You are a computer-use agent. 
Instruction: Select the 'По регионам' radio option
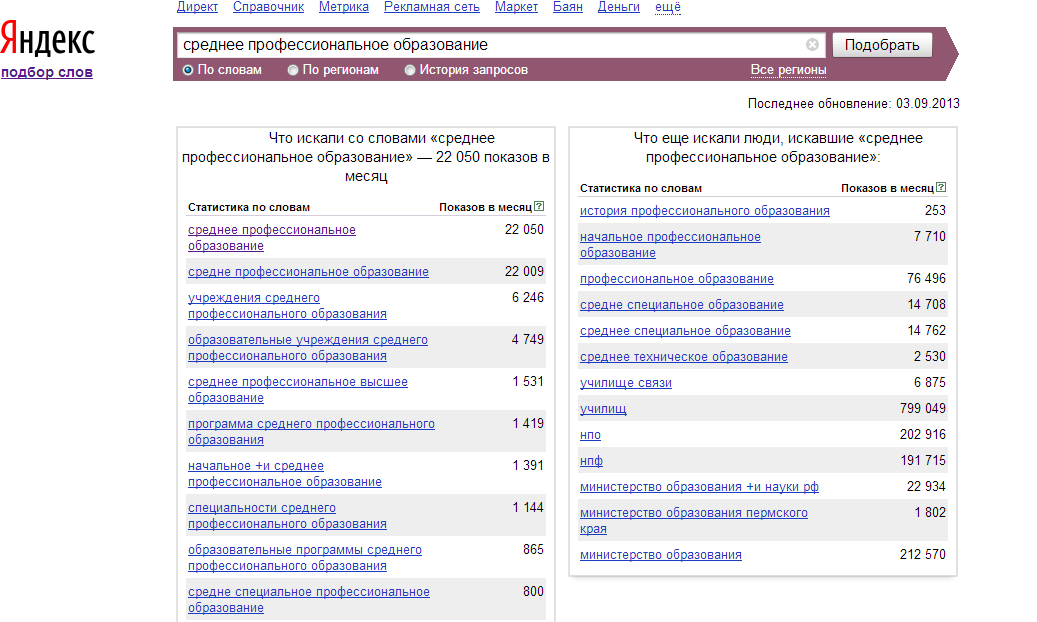pyautogui.click(x=293, y=70)
